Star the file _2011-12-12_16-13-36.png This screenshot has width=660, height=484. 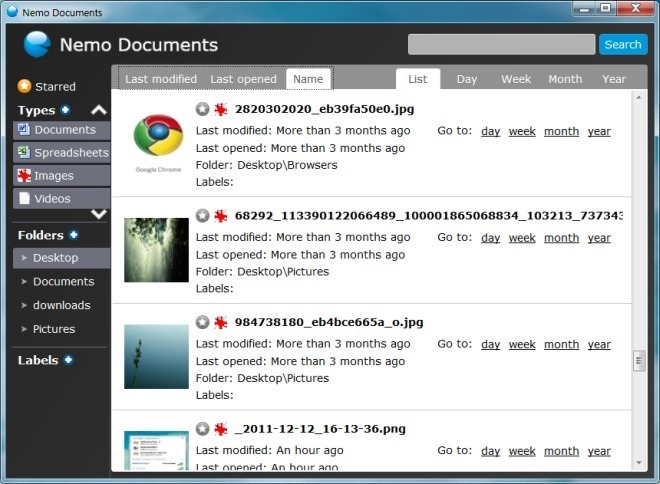pyautogui.click(x=202, y=429)
